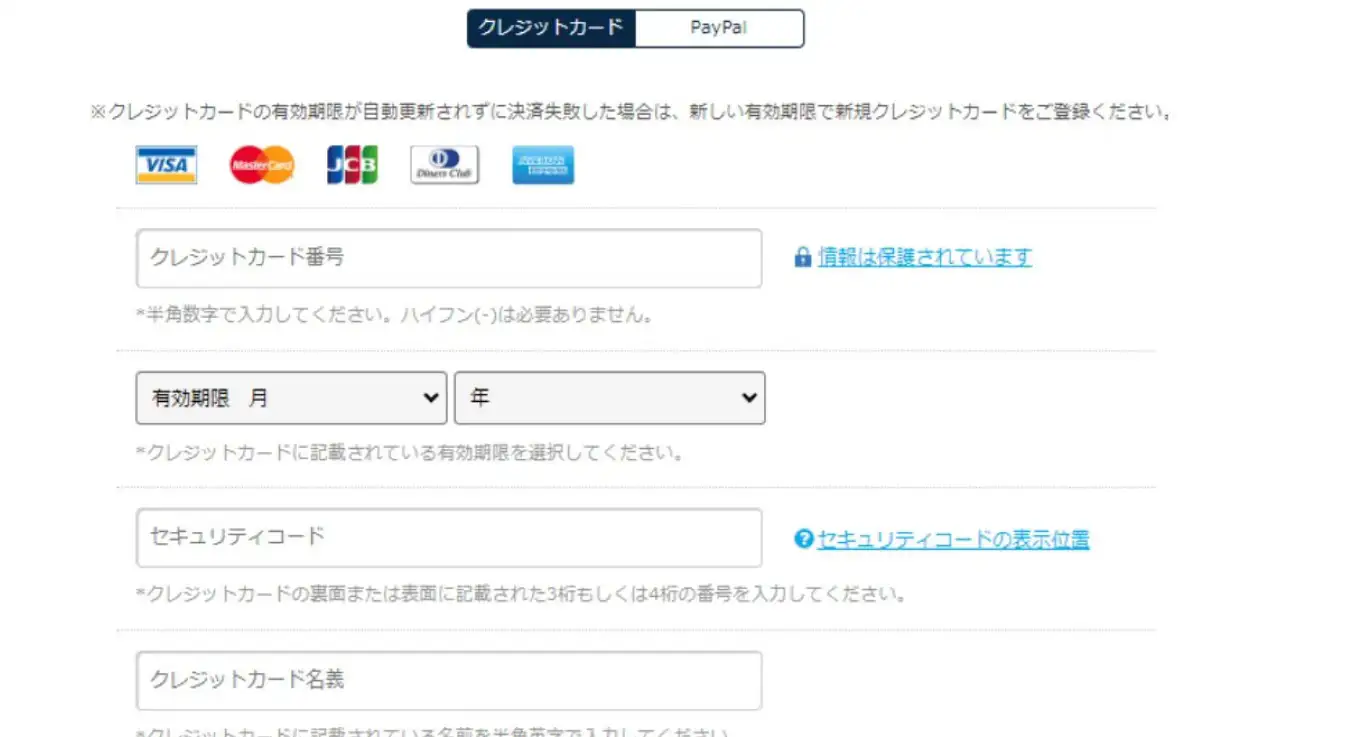Focus the クレジットカード番号 input field
The image size is (1368, 737).
(x=448, y=258)
